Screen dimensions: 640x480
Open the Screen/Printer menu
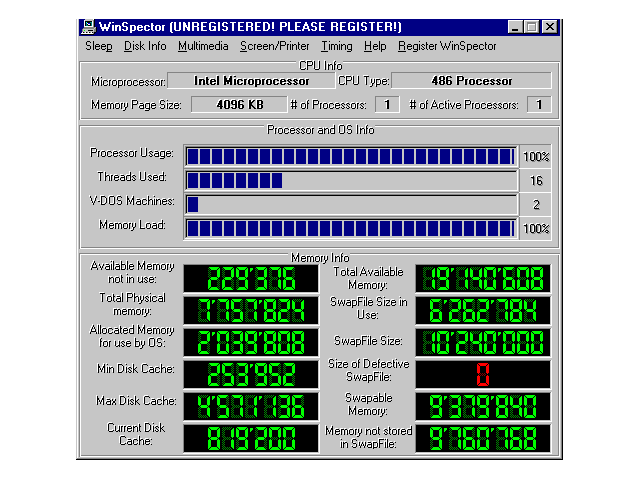click(275, 46)
